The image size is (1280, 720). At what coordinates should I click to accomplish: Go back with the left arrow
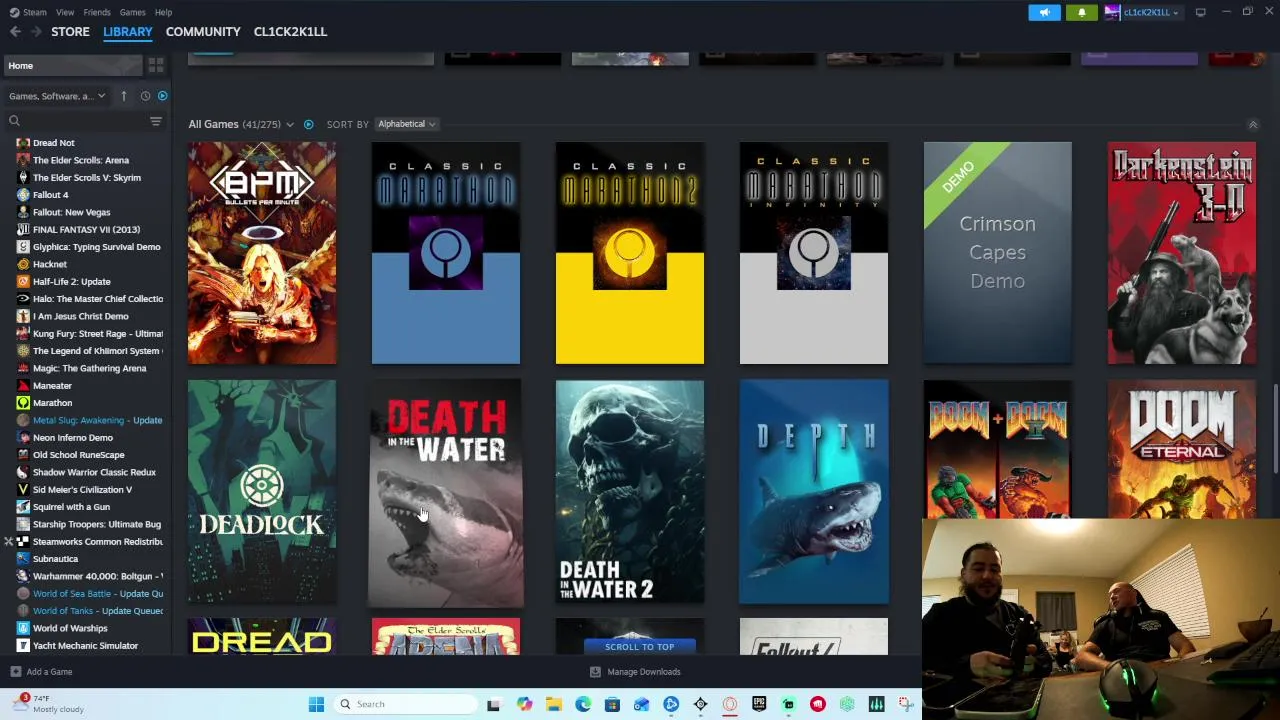(15, 32)
